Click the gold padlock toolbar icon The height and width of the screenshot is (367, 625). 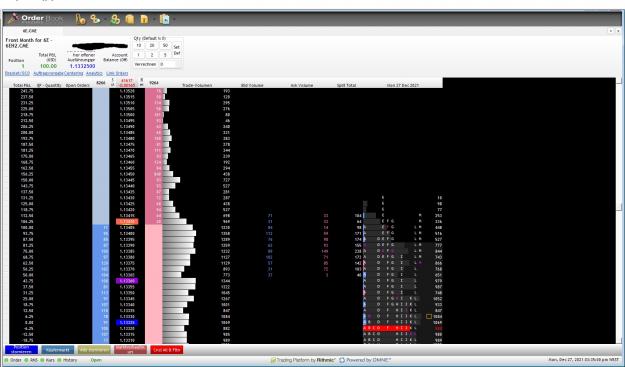(144, 19)
